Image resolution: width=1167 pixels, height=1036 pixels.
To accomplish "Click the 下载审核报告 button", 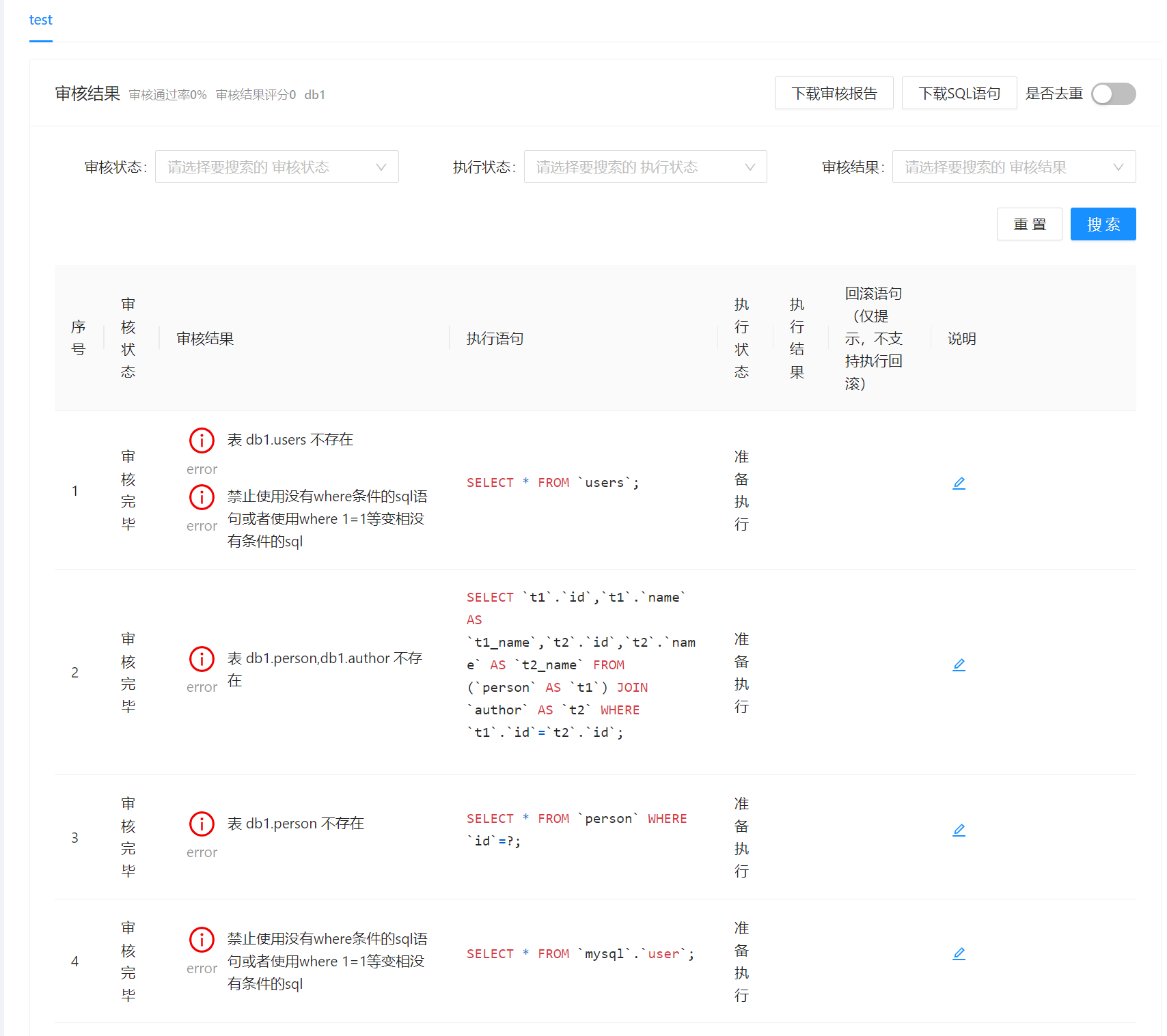I will pyautogui.click(x=834, y=93).
